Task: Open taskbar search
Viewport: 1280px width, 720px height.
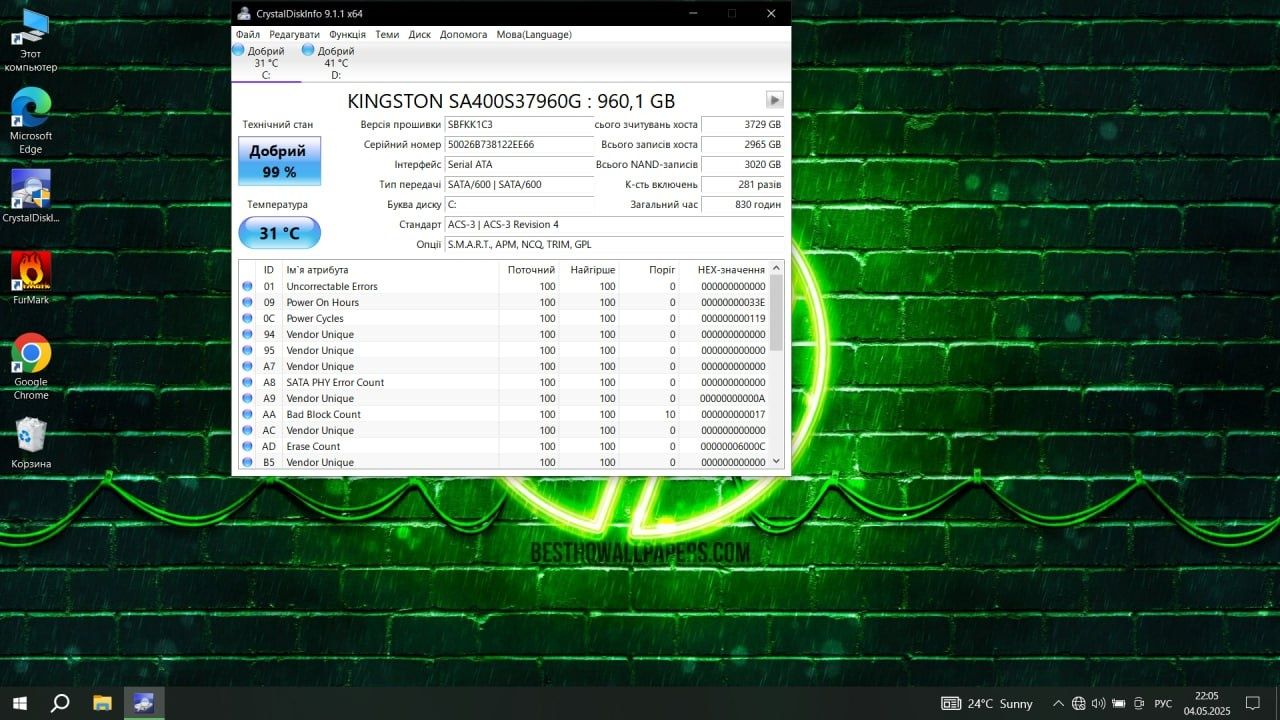Action: coord(60,703)
